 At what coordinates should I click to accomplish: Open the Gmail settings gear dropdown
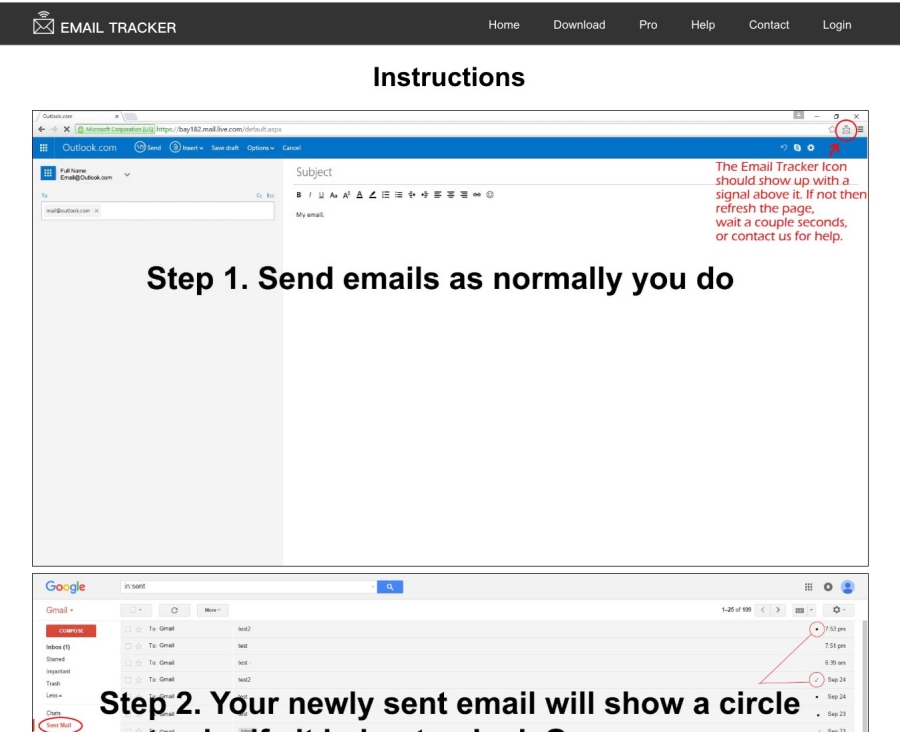tap(839, 610)
